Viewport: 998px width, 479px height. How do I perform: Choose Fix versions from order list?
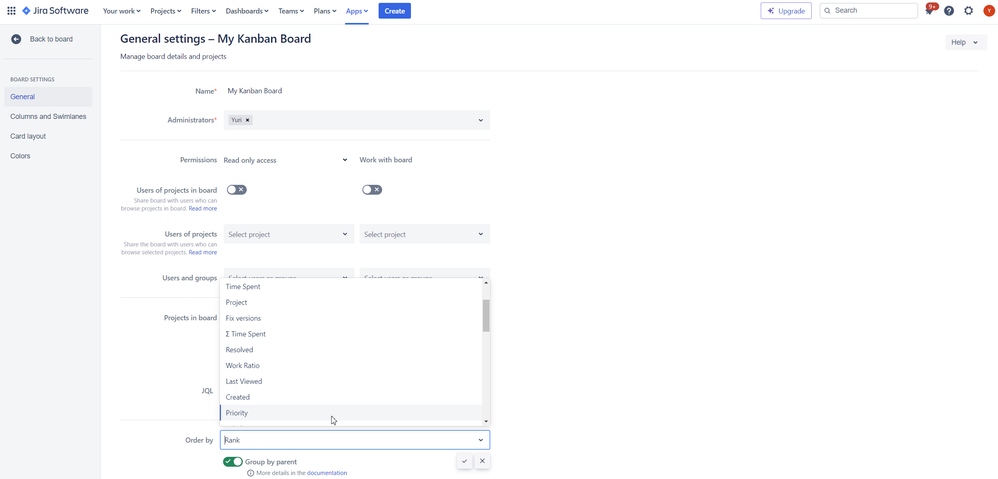pos(351,318)
